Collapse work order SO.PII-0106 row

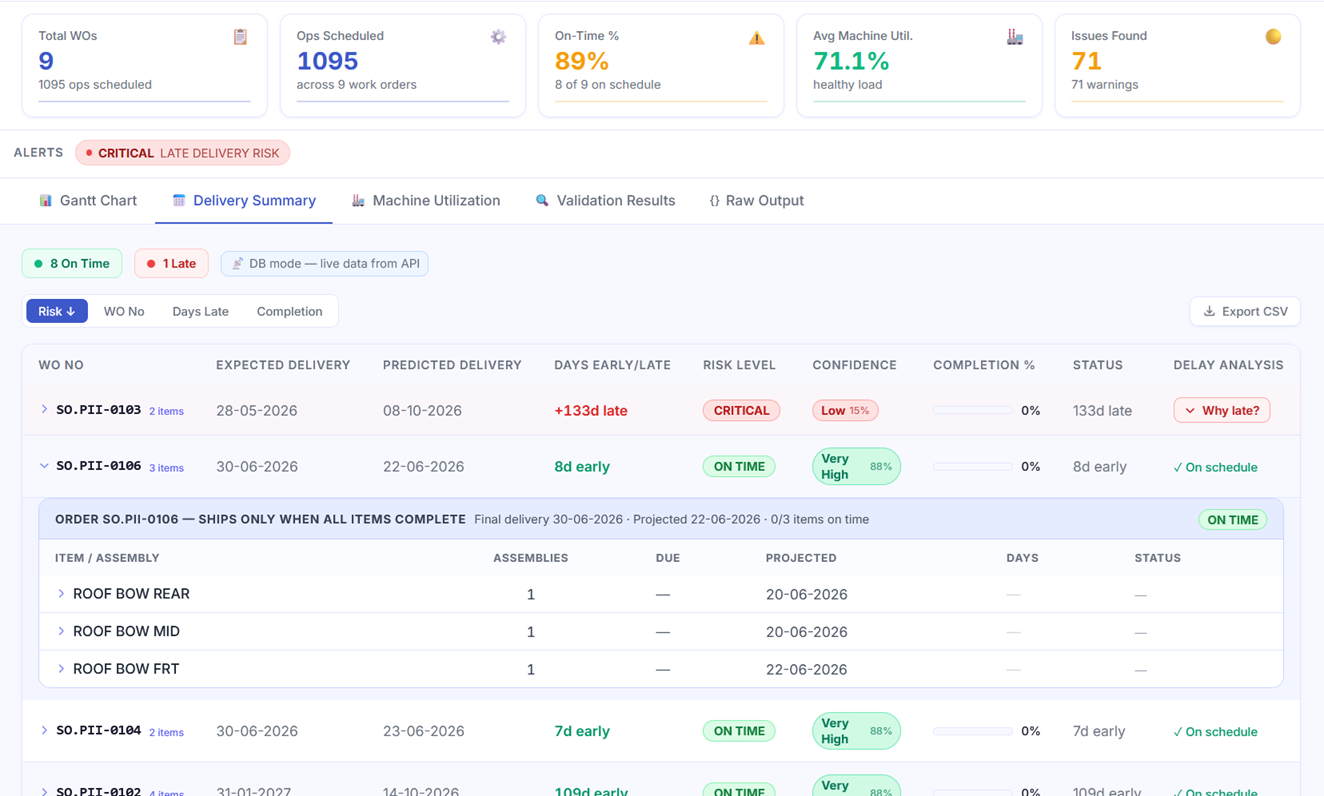tap(44, 466)
